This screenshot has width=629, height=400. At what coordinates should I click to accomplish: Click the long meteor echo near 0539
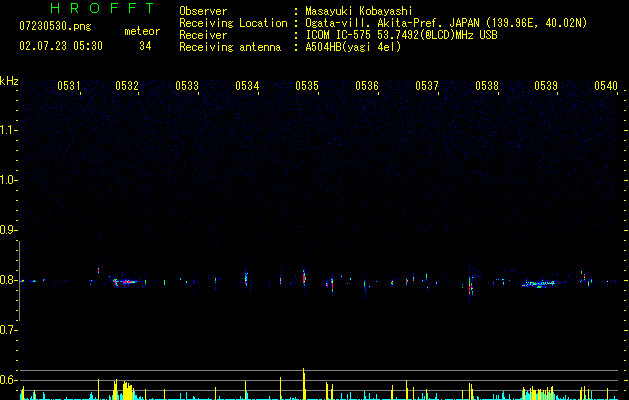click(541, 284)
